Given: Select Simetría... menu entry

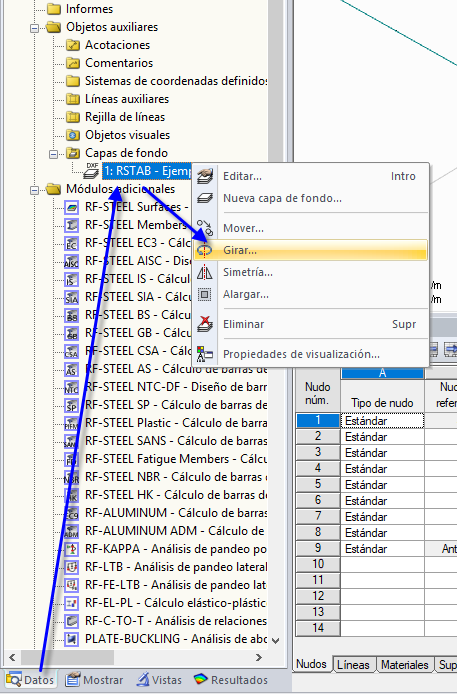Looking at the screenshot, I should click(311, 272).
